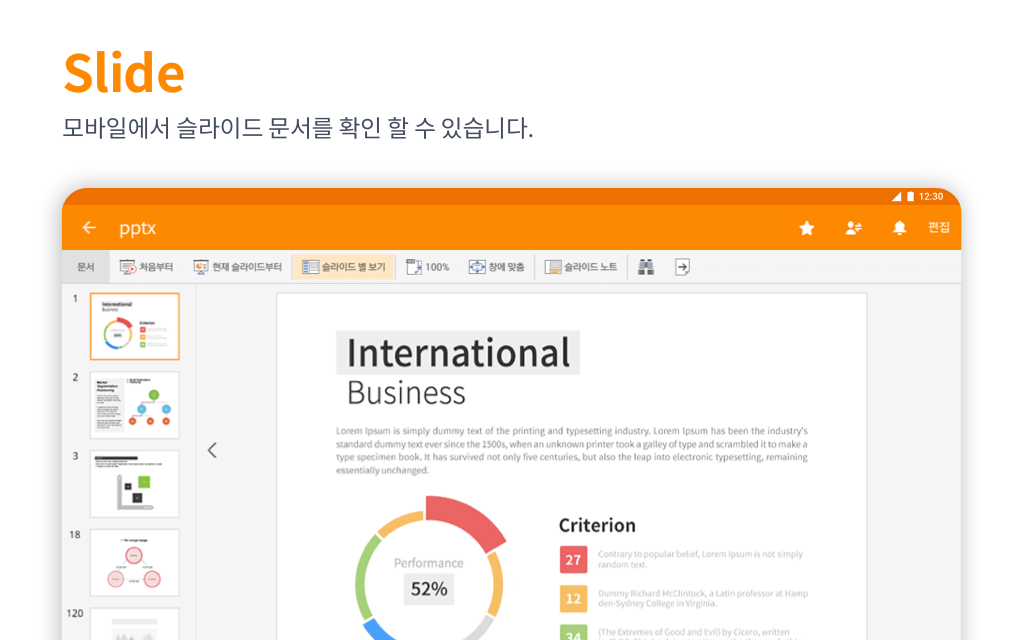Tap the 편집 edit button
The height and width of the screenshot is (640, 1024).
(x=938, y=227)
